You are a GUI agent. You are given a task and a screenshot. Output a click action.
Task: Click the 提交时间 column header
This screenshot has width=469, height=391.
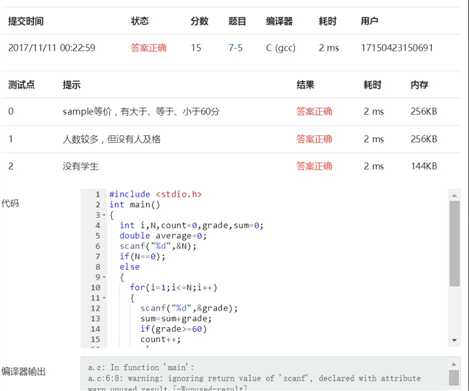coord(26,21)
